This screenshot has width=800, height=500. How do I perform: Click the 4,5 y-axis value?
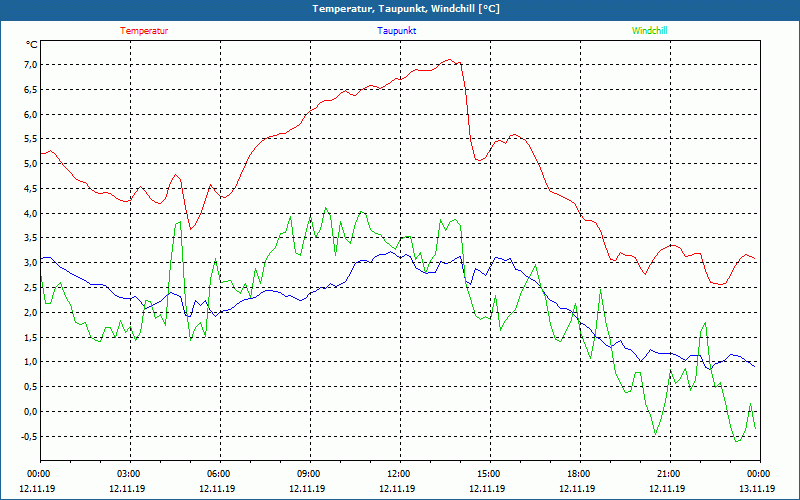click(30, 189)
